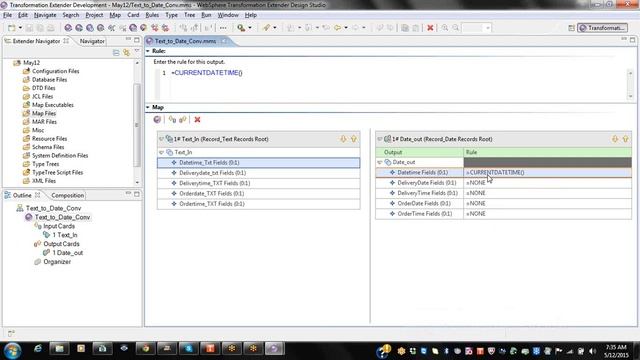Click the red X delete icon in main toolbar
Screen dimensions: 640x360
430,28
